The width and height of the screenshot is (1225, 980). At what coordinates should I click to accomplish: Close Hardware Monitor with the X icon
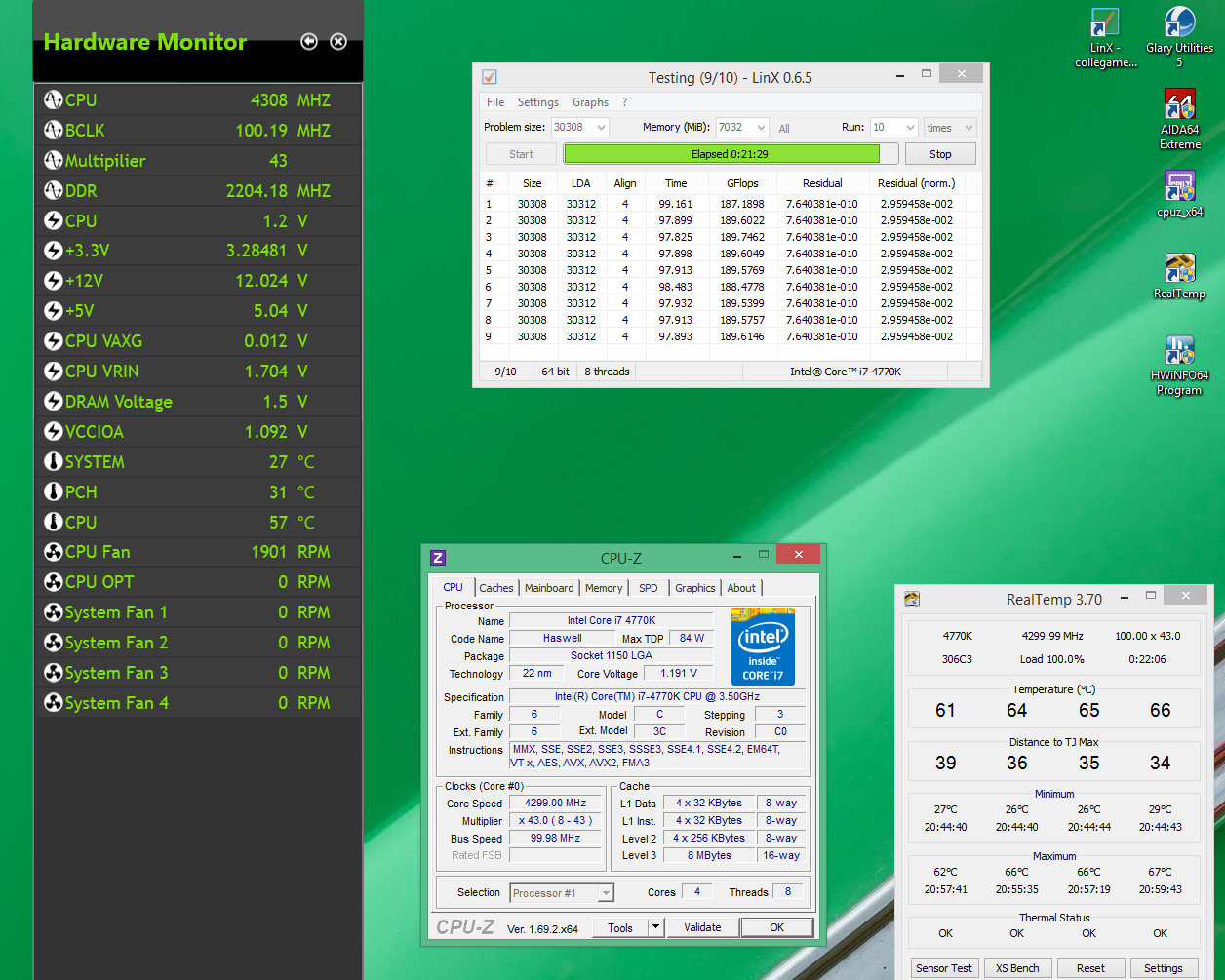(x=338, y=41)
